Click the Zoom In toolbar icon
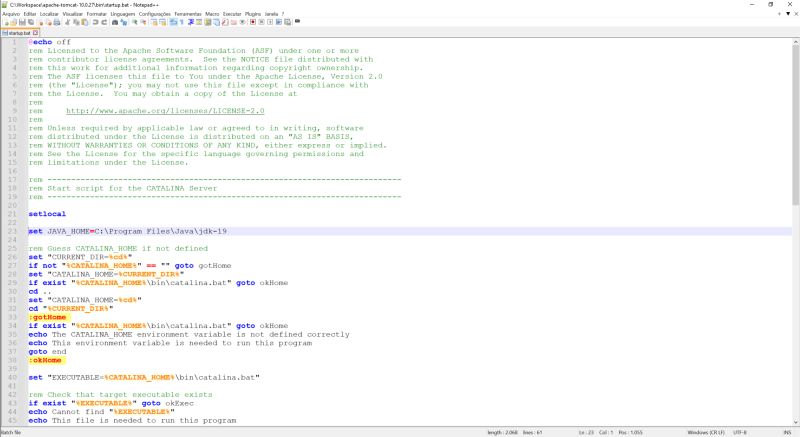800x437 pixels. [135, 22]
